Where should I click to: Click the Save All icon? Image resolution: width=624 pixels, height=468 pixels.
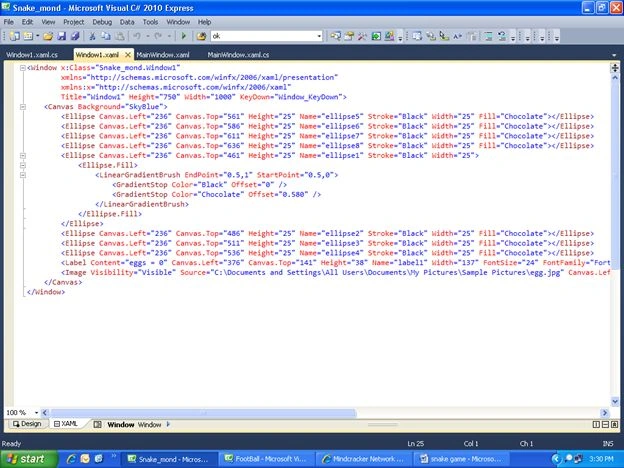75,36
